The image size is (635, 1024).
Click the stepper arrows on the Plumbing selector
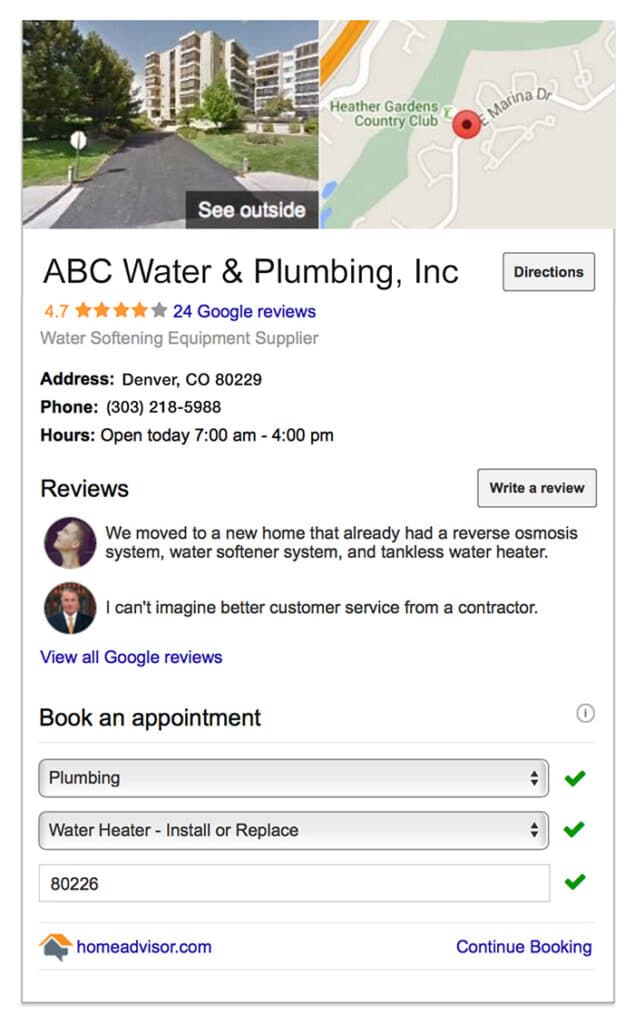(x=536, y=777)
